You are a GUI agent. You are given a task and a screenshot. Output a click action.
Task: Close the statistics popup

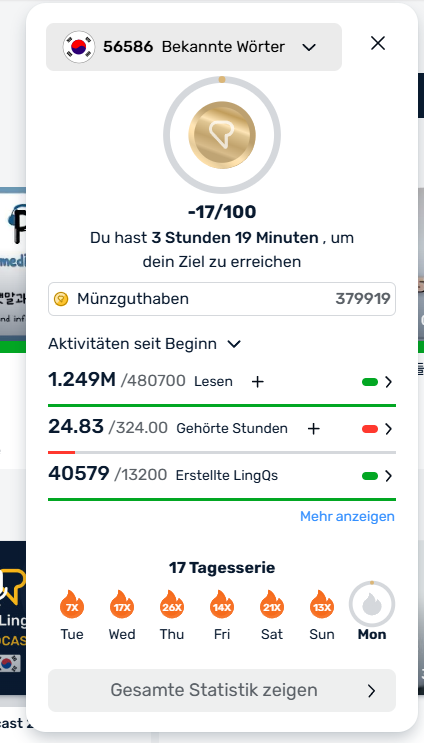pyautogui.click(x=378, y=43)
